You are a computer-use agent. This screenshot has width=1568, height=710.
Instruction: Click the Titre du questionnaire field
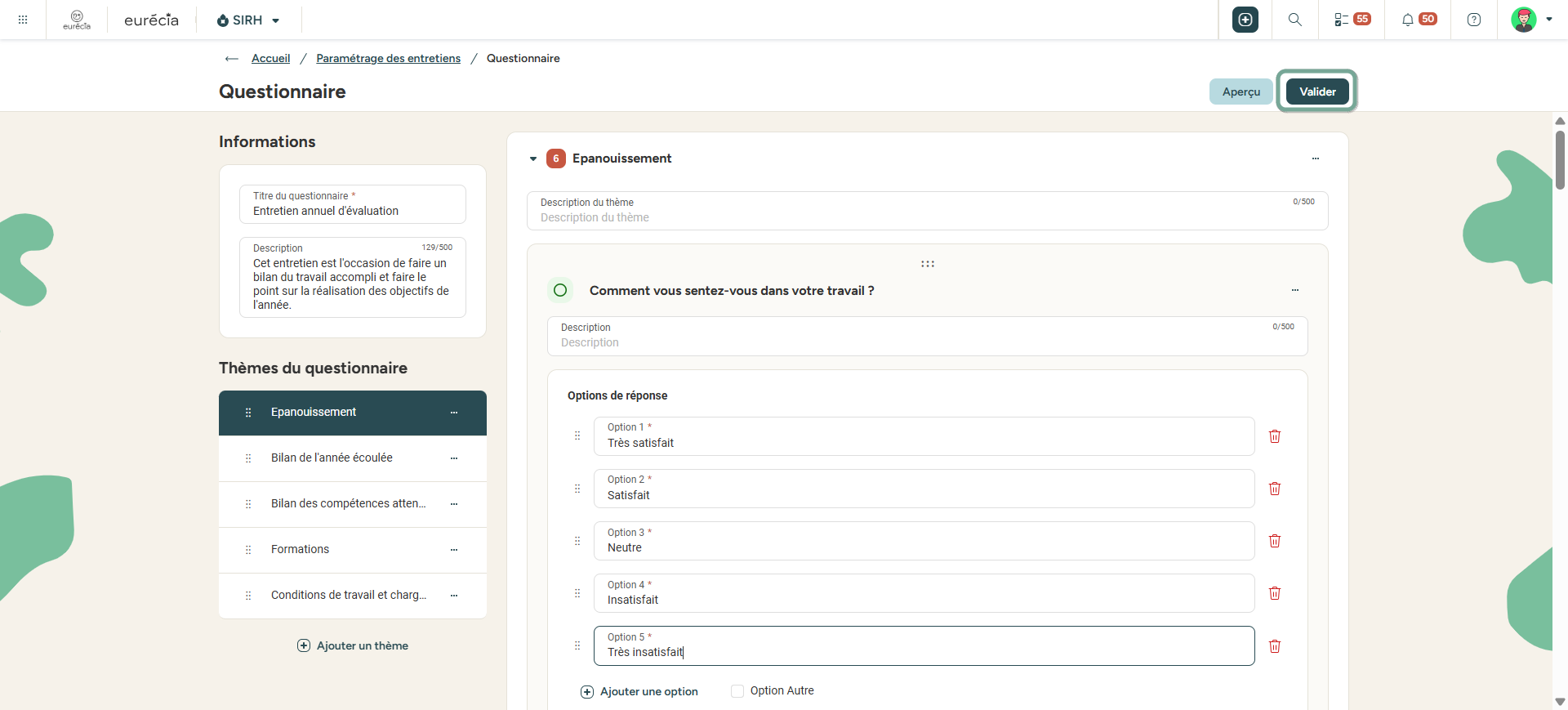[x=353, y=204]
